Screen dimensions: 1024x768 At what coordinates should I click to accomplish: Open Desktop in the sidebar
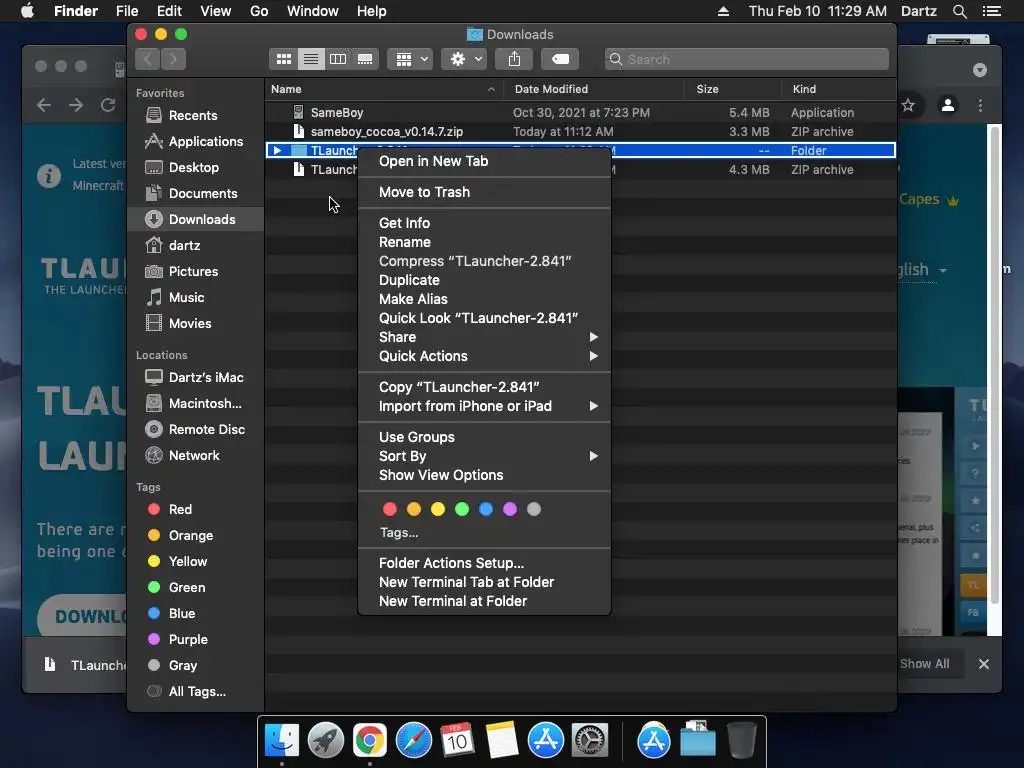point(195,168)
